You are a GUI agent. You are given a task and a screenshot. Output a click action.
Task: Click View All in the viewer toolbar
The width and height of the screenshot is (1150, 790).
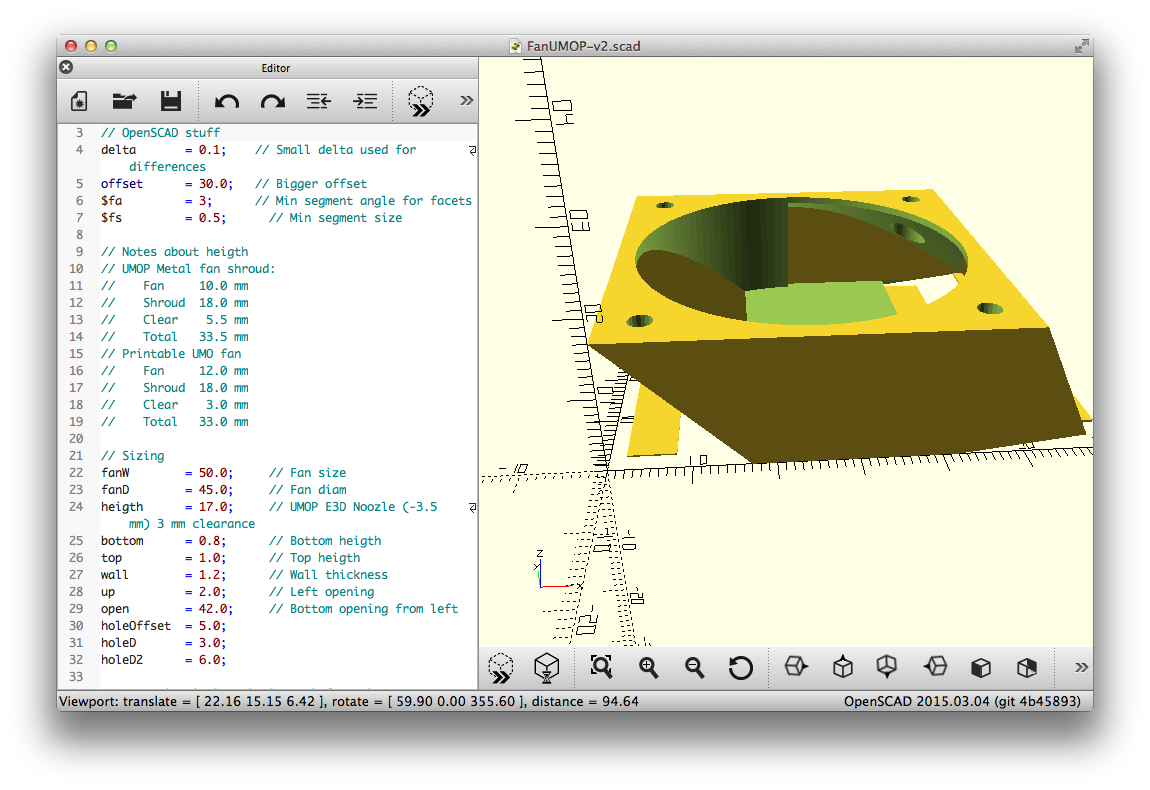(x=601, y=667)
